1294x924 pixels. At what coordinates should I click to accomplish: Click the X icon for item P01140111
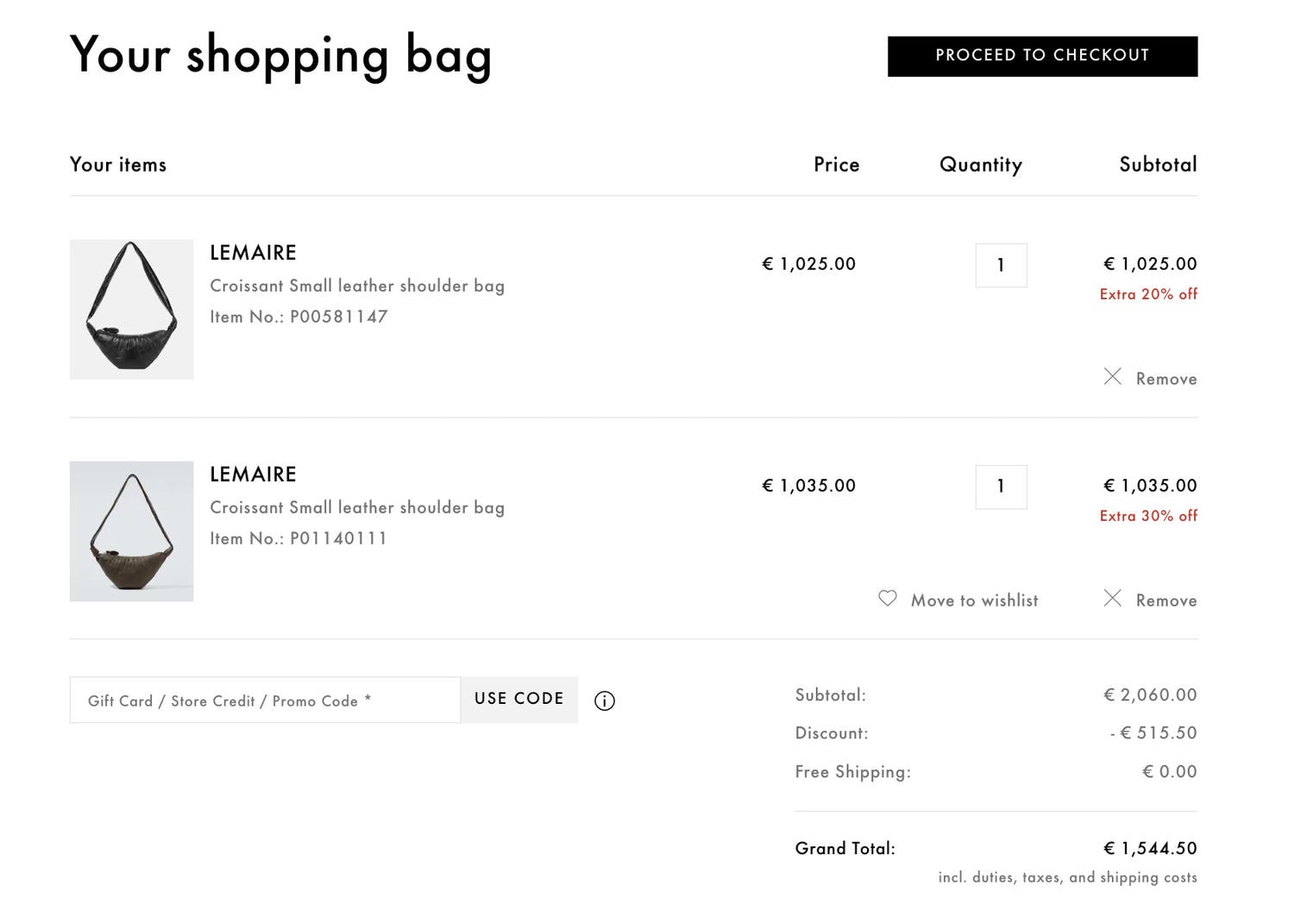1113,599
